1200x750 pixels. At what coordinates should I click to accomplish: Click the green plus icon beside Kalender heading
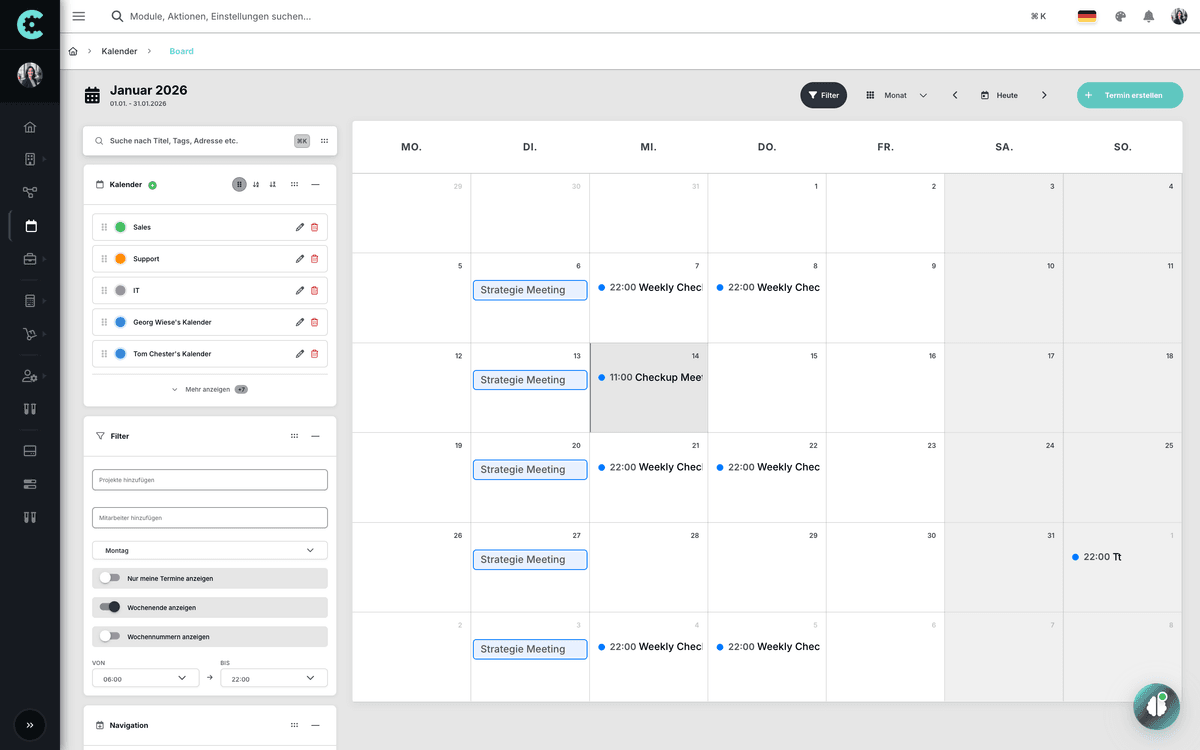pos(152,184)
